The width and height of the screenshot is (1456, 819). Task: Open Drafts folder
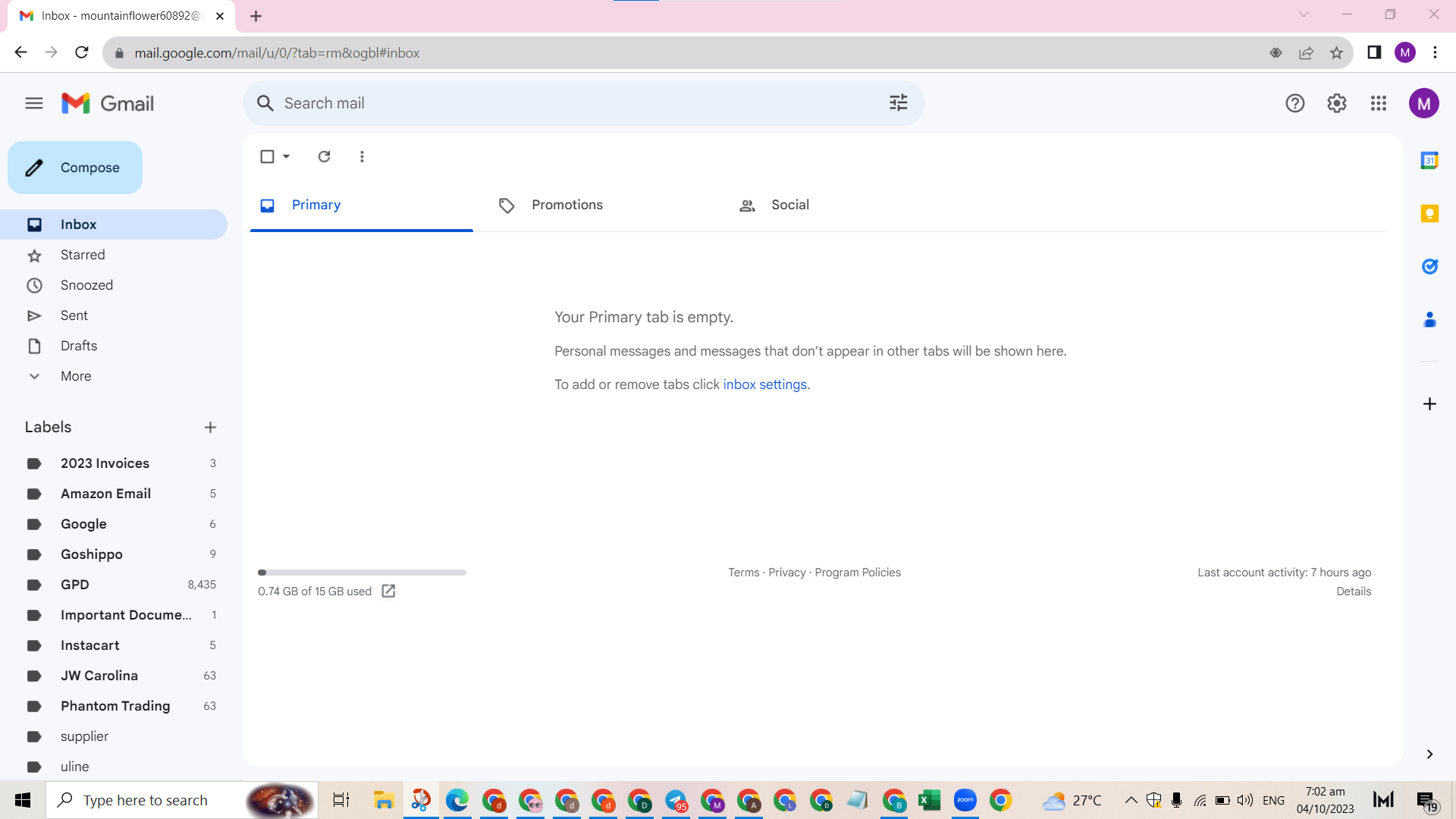(x=114, y=346)
